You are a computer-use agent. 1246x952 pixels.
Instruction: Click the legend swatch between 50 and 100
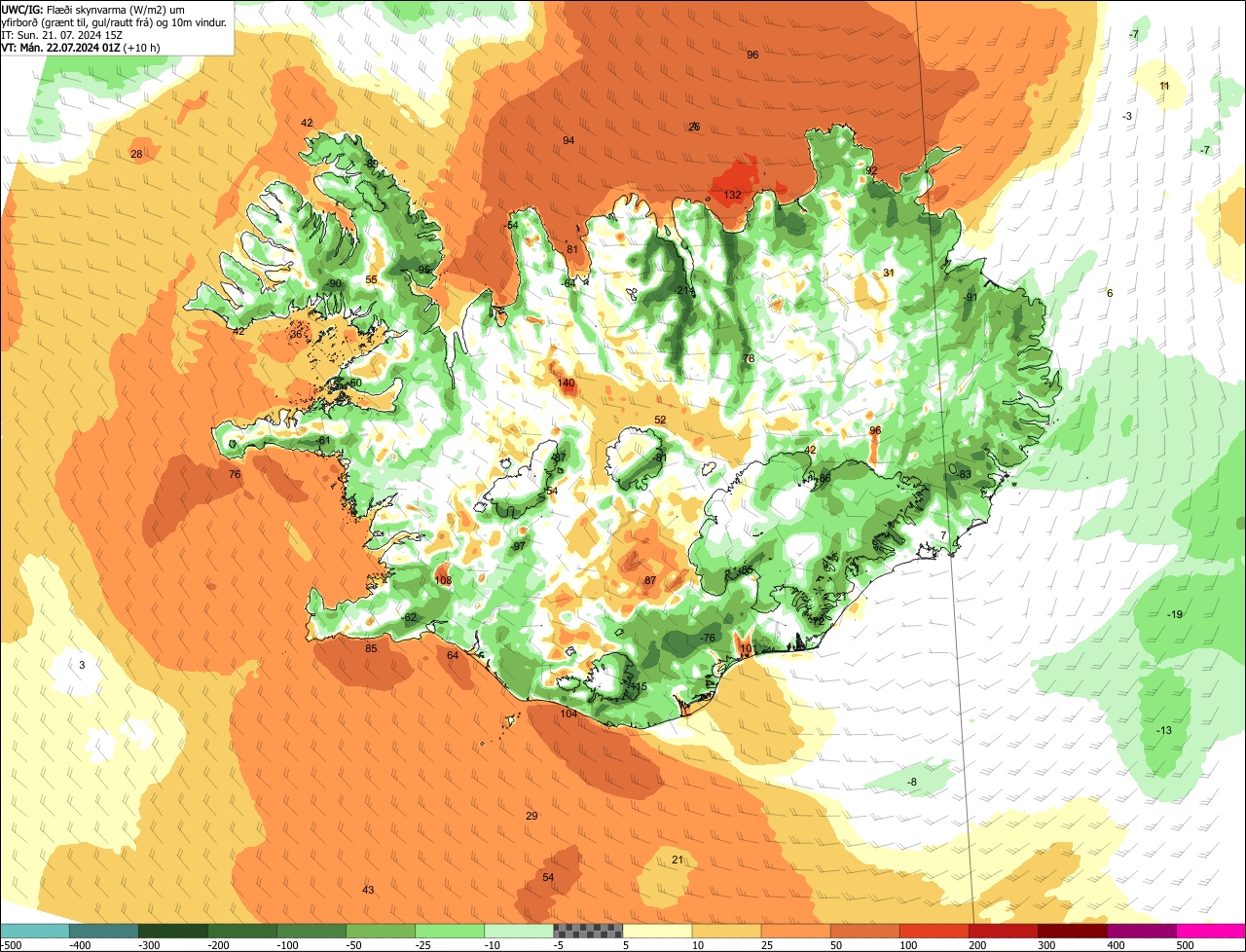(x=864, y=930)
